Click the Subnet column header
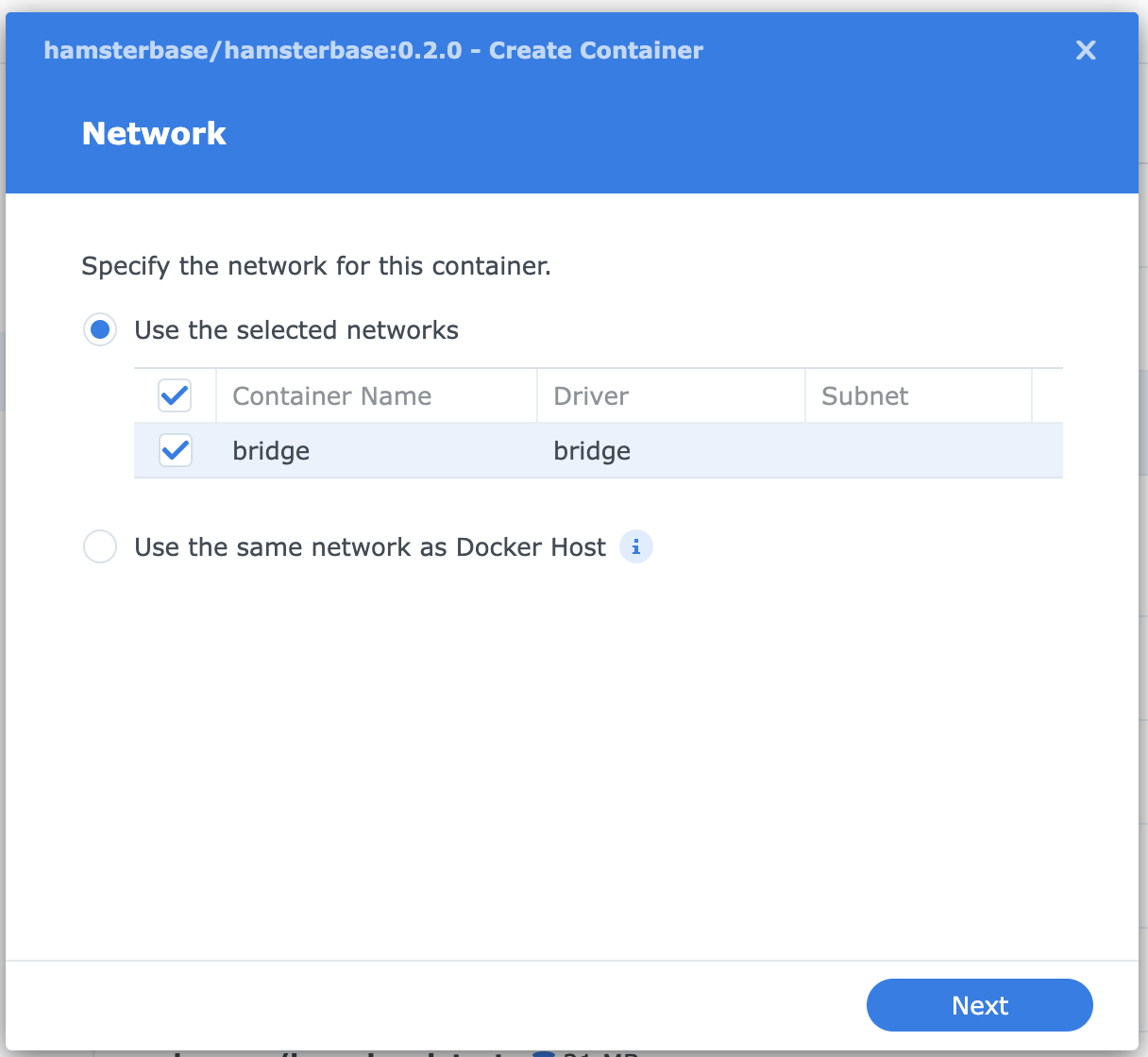This screenshot has height=1057, width=1148. (865, 396)
